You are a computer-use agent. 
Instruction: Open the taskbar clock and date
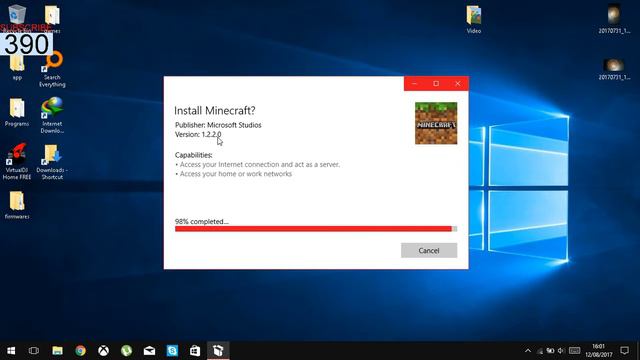coord(599,351)
